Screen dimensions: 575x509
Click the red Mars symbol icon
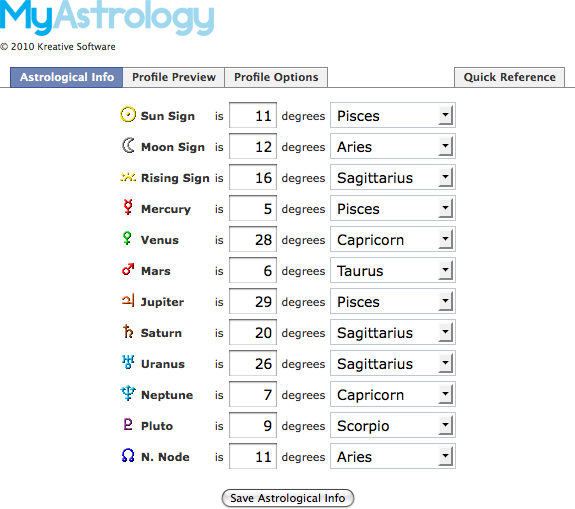(128, 269)
